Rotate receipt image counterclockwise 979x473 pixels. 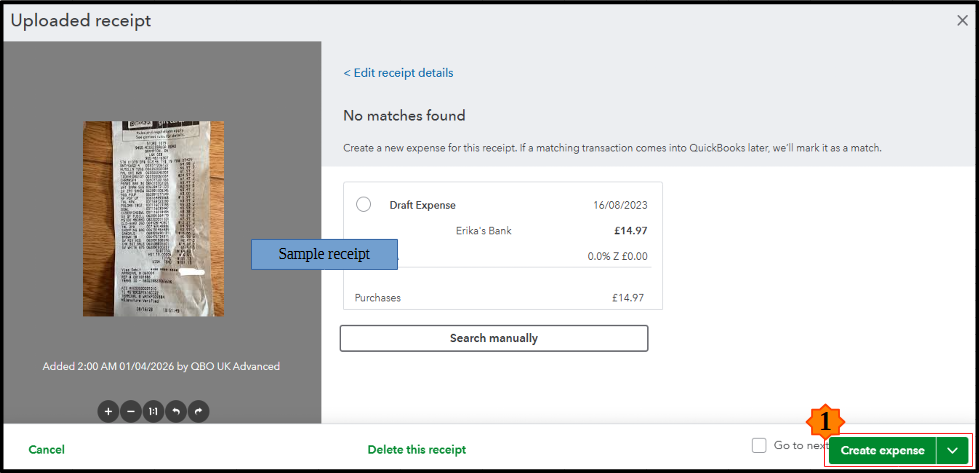click(x=176, y=411)
